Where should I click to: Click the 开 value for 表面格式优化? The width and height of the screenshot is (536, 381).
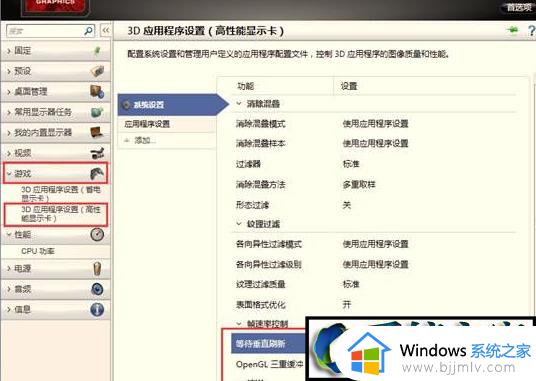347,304
